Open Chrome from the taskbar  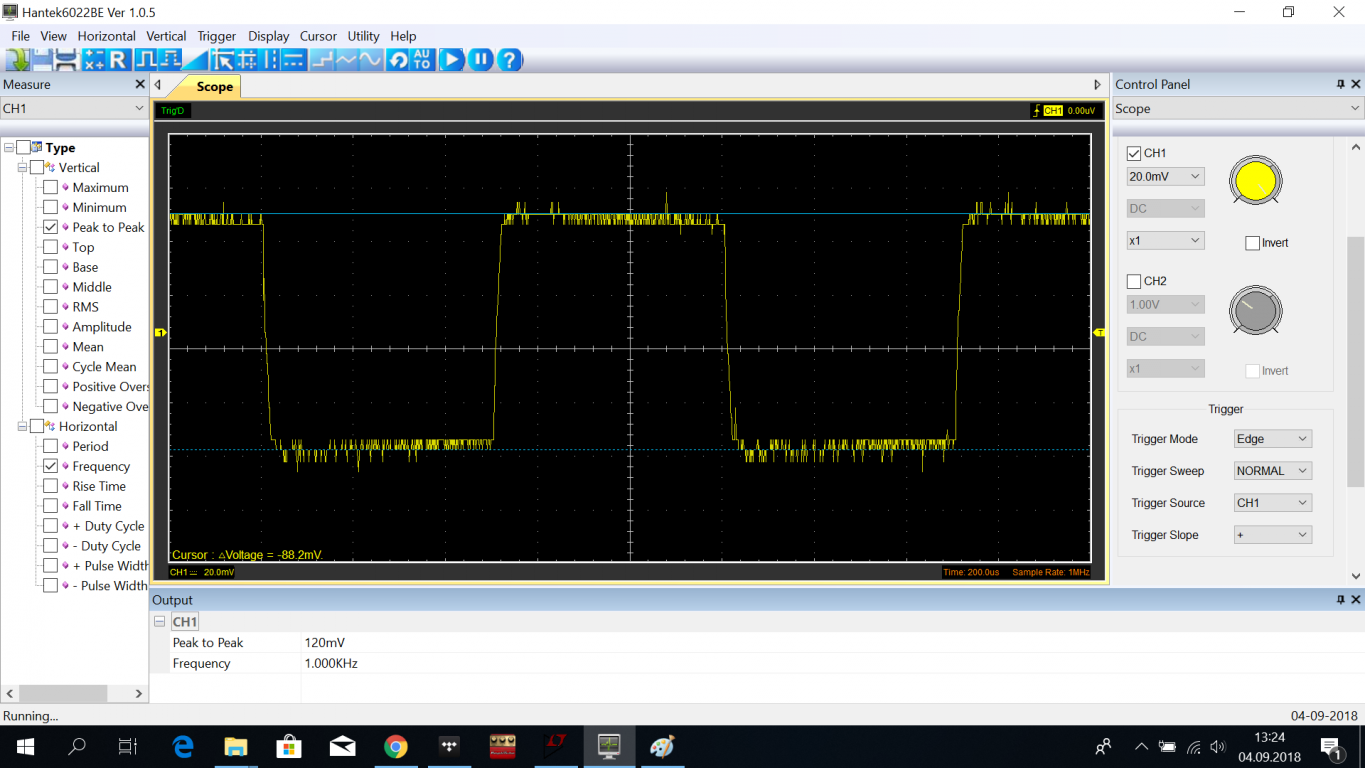click(396, 747)
